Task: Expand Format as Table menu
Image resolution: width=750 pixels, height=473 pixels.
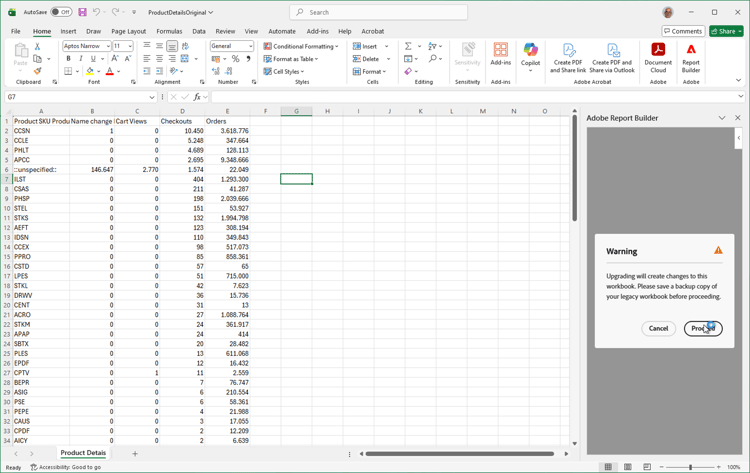Action: pos(291,59)
